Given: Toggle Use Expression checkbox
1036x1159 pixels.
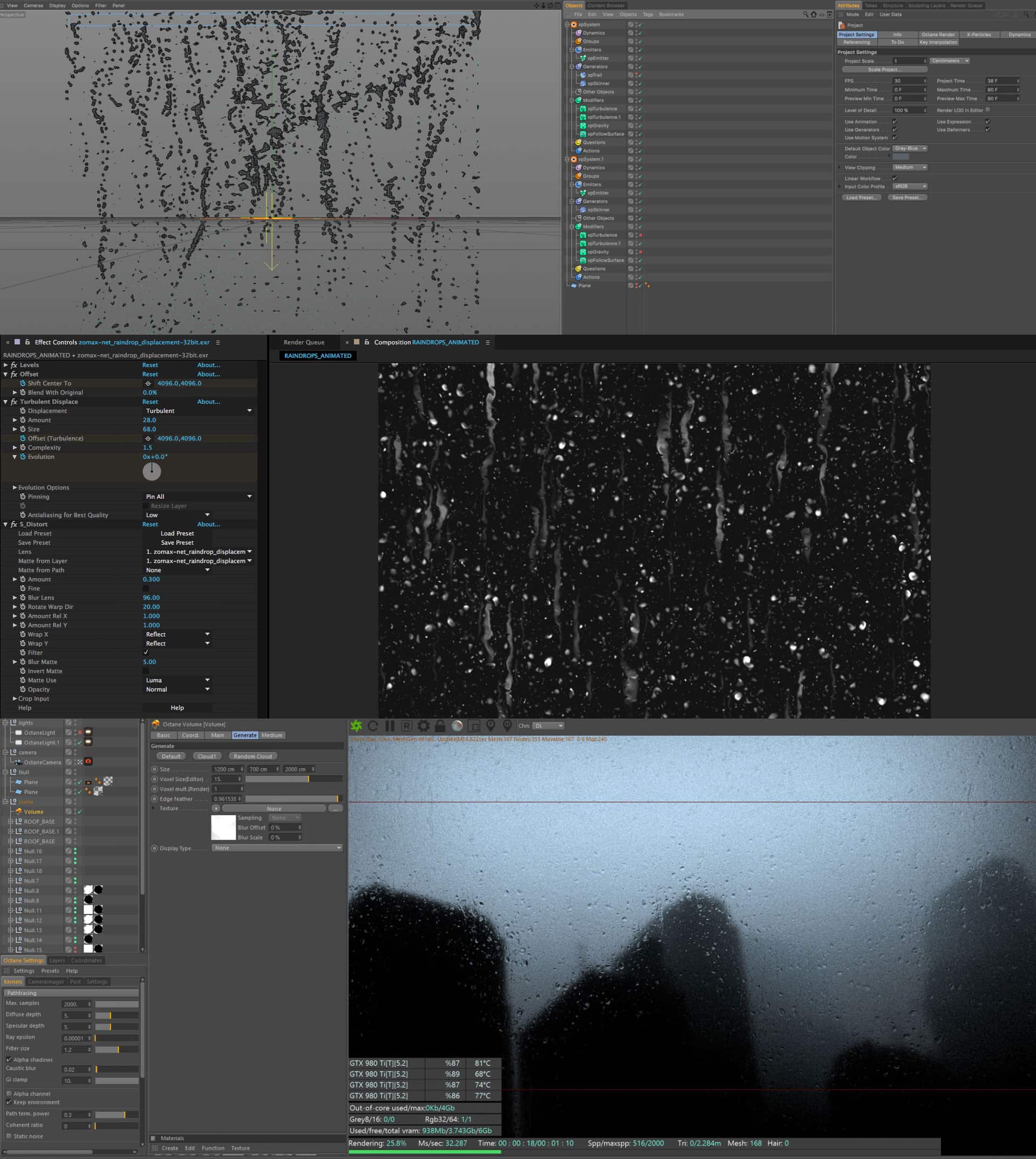Looking at the screenshot, I should pos(987,121).
